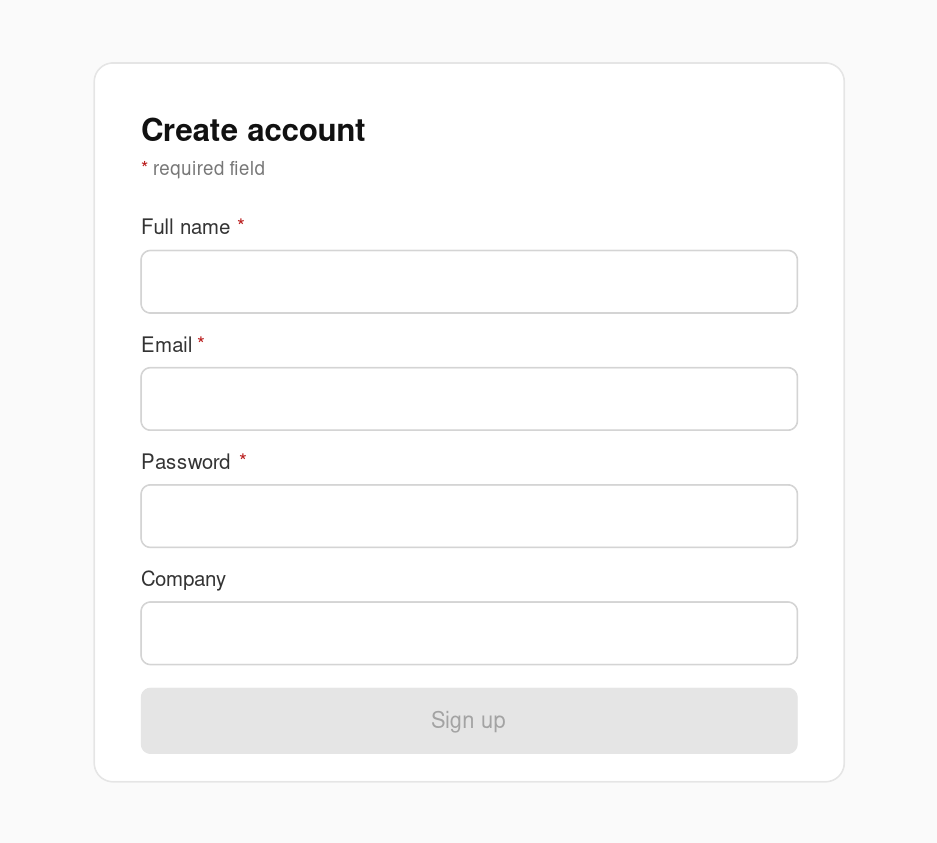Click the "Password" label text
The width and height of the screenshot is (937, 843).
185,462
